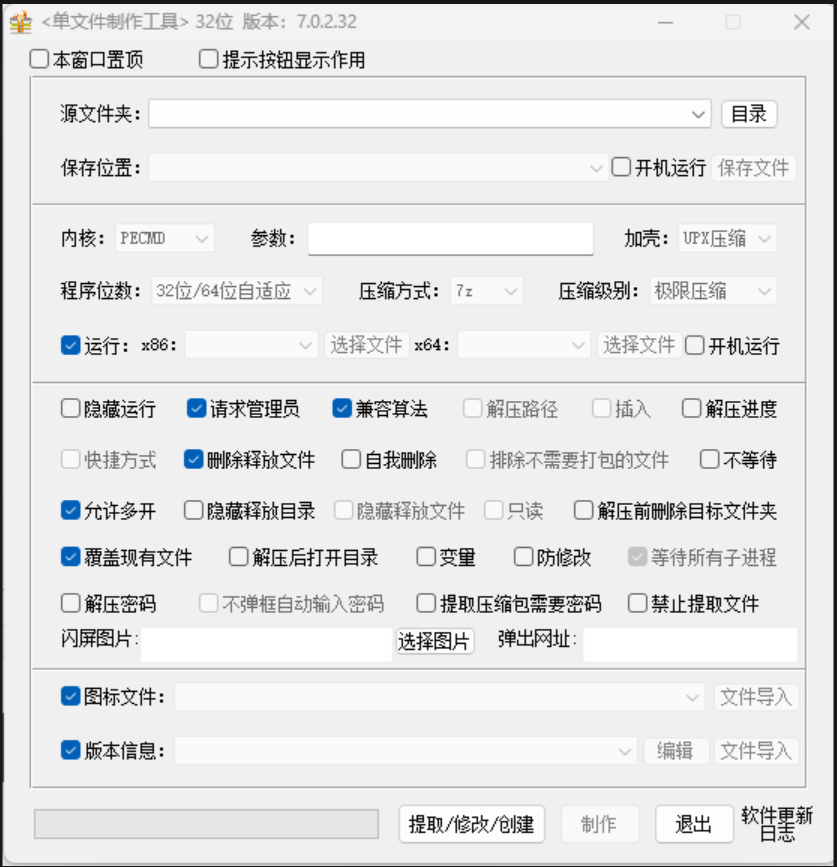Click the app icon in title bar

(x=20, y=22)
